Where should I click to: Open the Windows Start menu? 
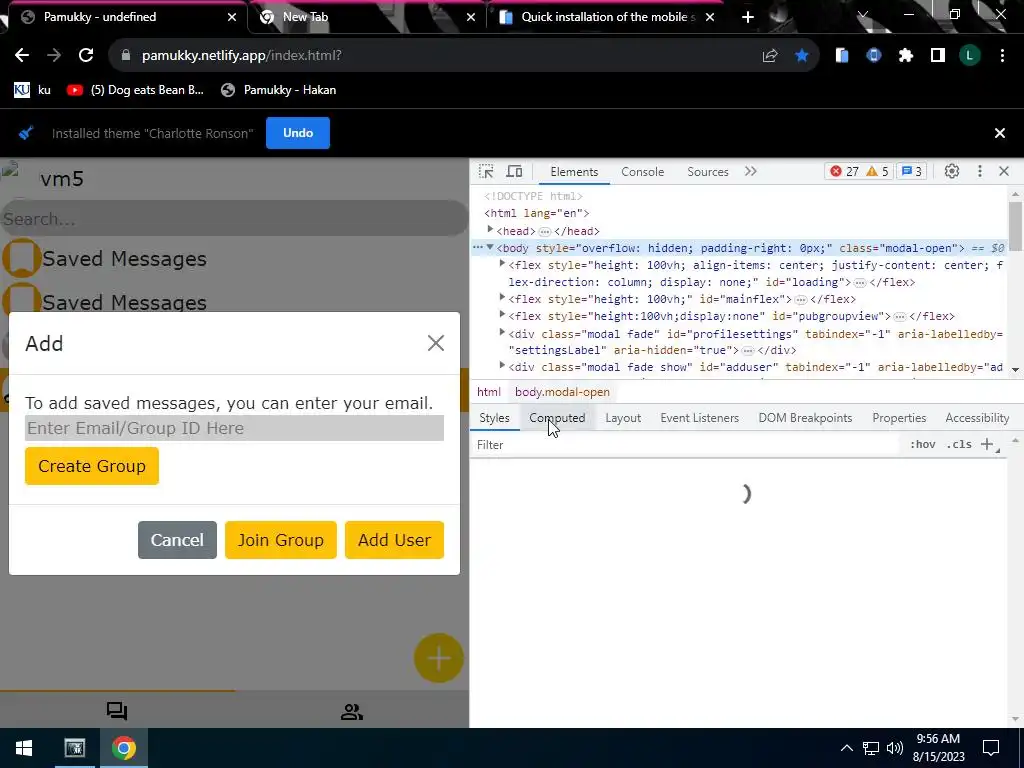[24, 748]
